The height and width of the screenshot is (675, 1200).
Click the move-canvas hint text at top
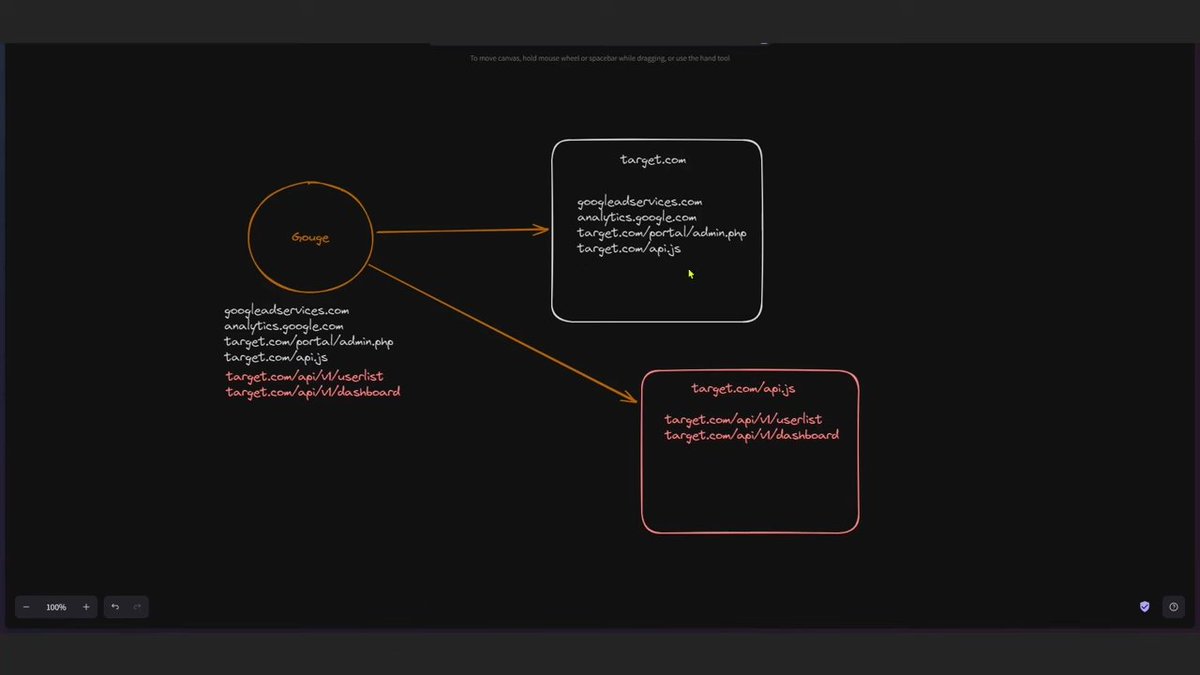600,58
